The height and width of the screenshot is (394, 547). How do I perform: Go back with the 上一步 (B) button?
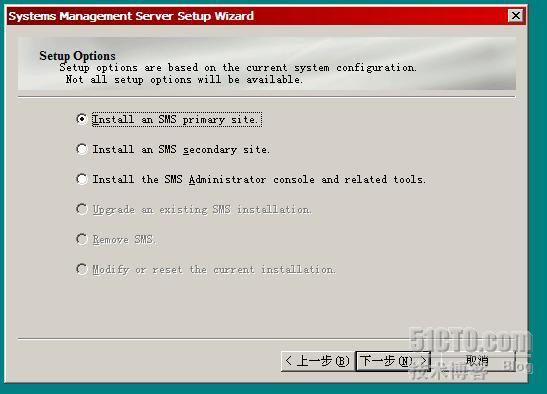point(317,361)
